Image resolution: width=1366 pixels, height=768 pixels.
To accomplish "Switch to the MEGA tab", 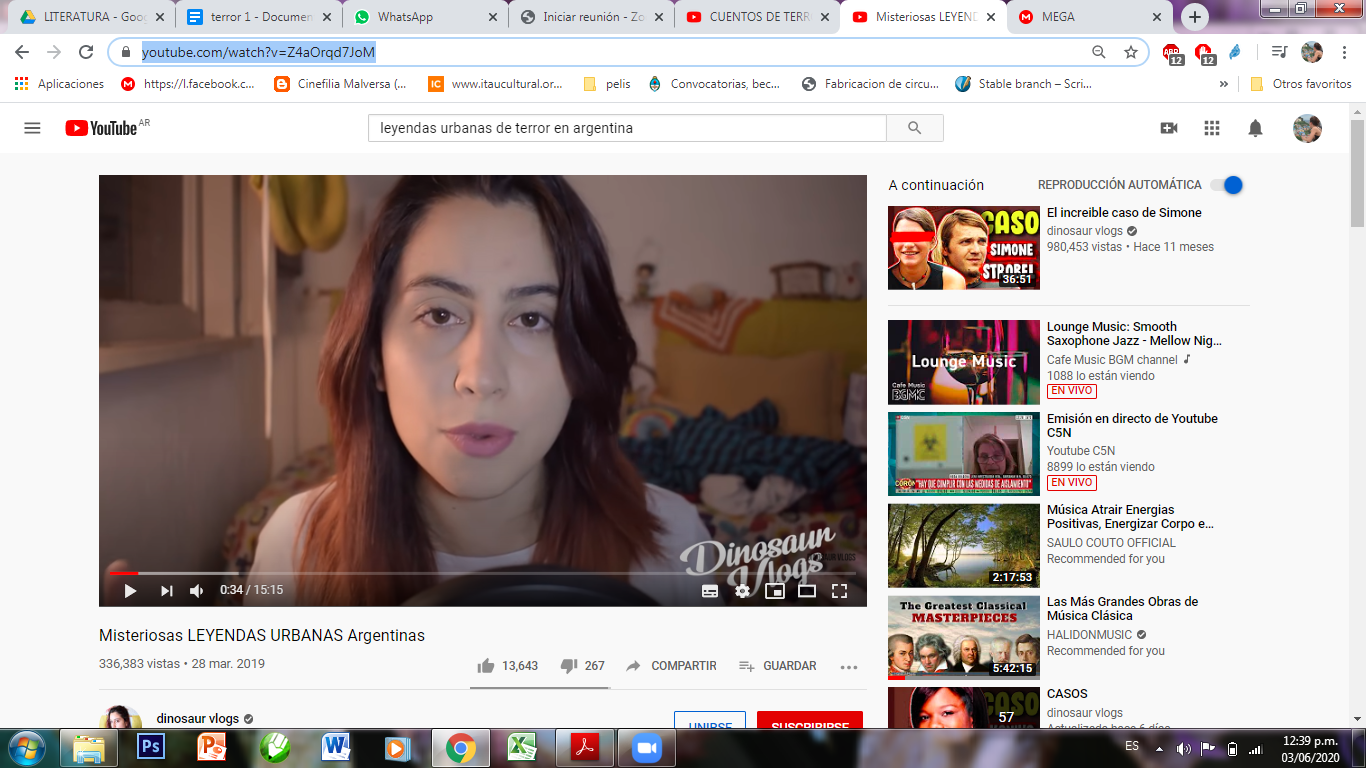I will 1090,17.
